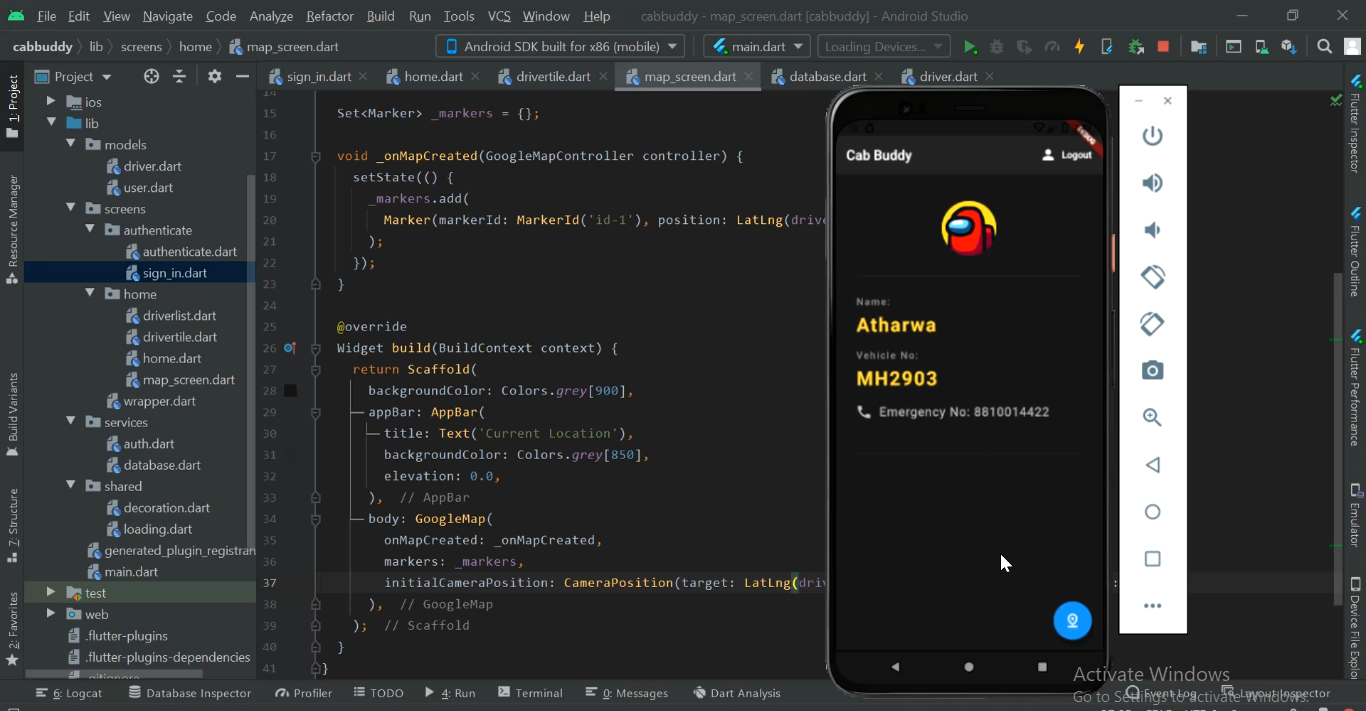Collapse the models folder

[x=71, y=145]
